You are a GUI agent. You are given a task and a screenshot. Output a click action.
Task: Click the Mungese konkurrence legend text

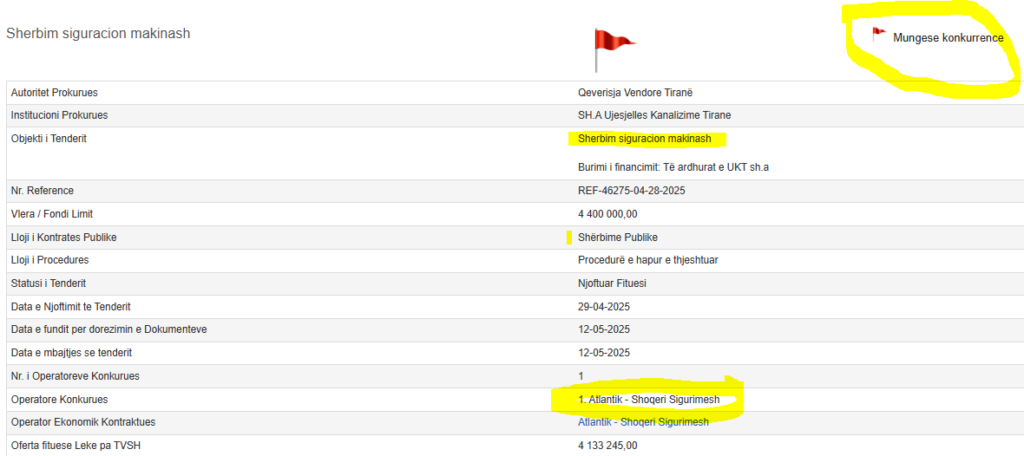pyautogui.click(x=948, y=38)
